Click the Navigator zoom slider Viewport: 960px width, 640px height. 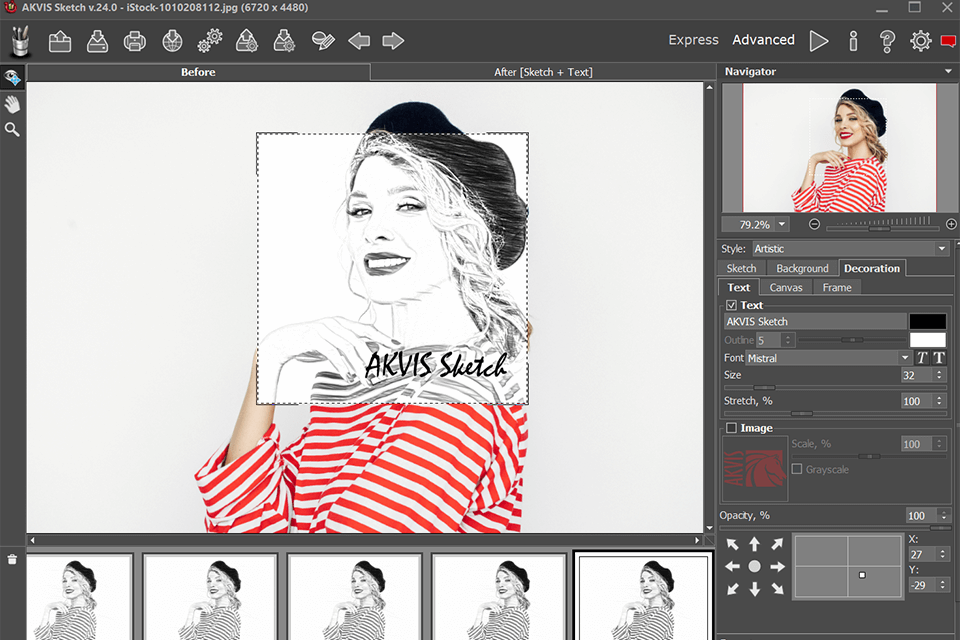(x=882, y=228)
